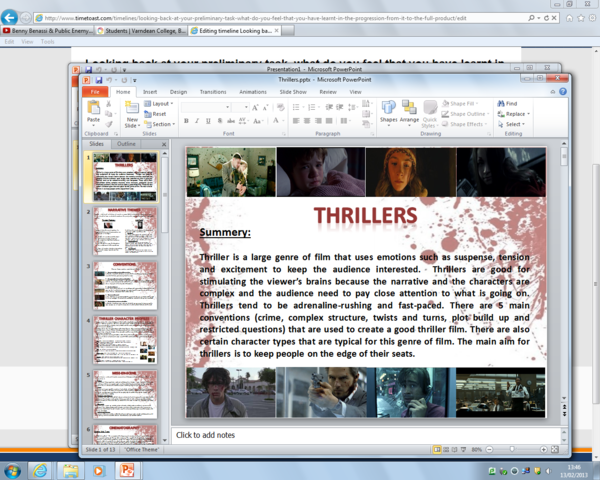Select slide 3 Conventions thumbnail
This screenshot has width=600, height=480.
[125, 285]
